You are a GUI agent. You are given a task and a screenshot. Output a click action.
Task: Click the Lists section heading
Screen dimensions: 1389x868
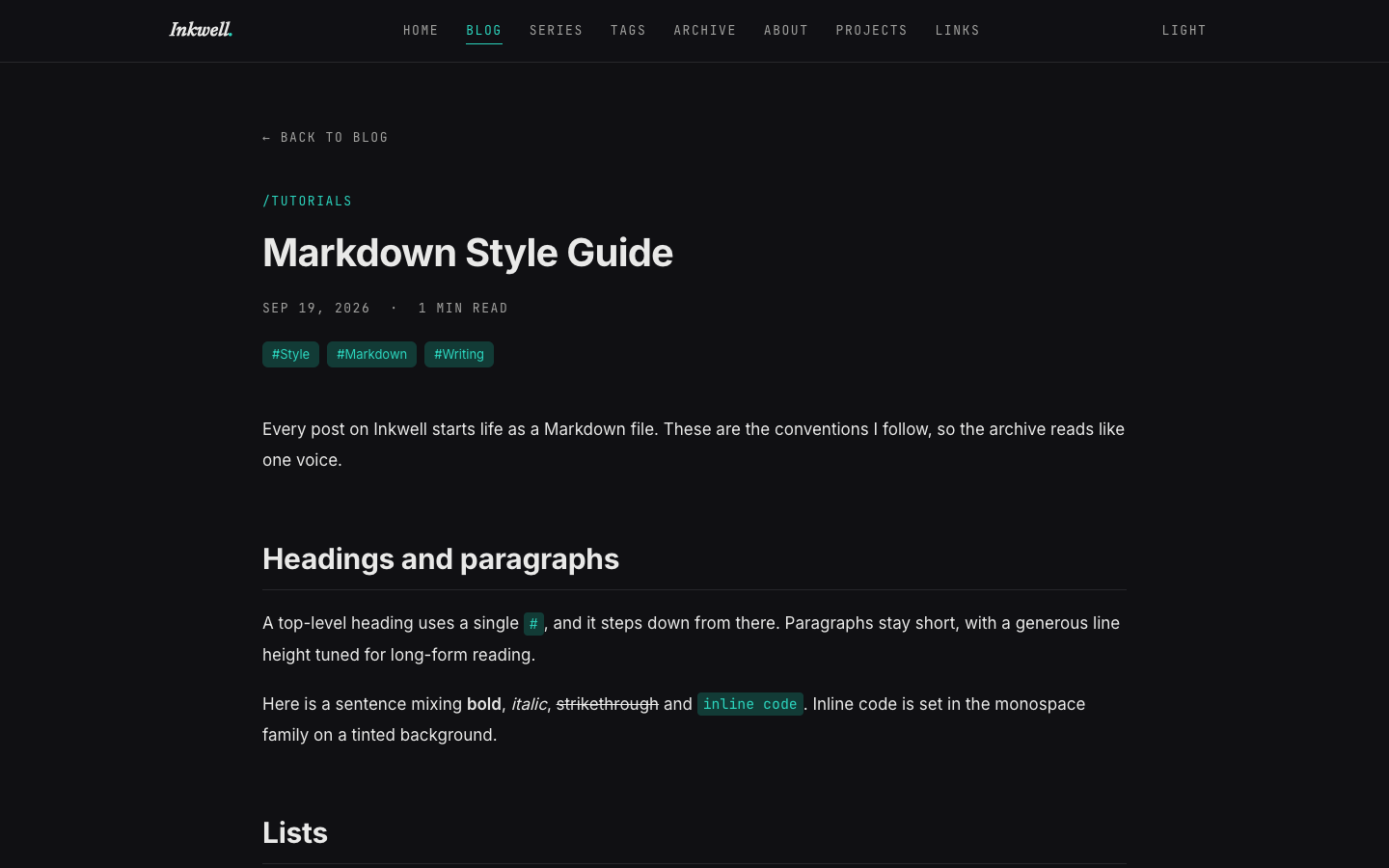(x=295, y=833)
